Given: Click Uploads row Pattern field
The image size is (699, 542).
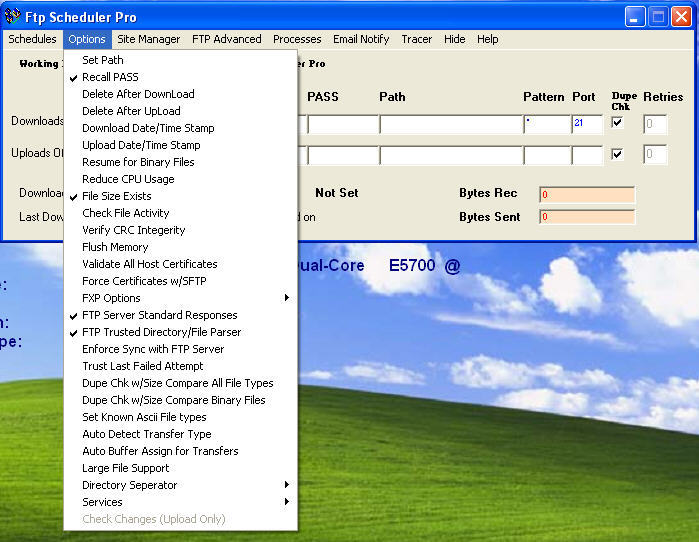Looking at the screenshot, I should (x=547, y=156).
